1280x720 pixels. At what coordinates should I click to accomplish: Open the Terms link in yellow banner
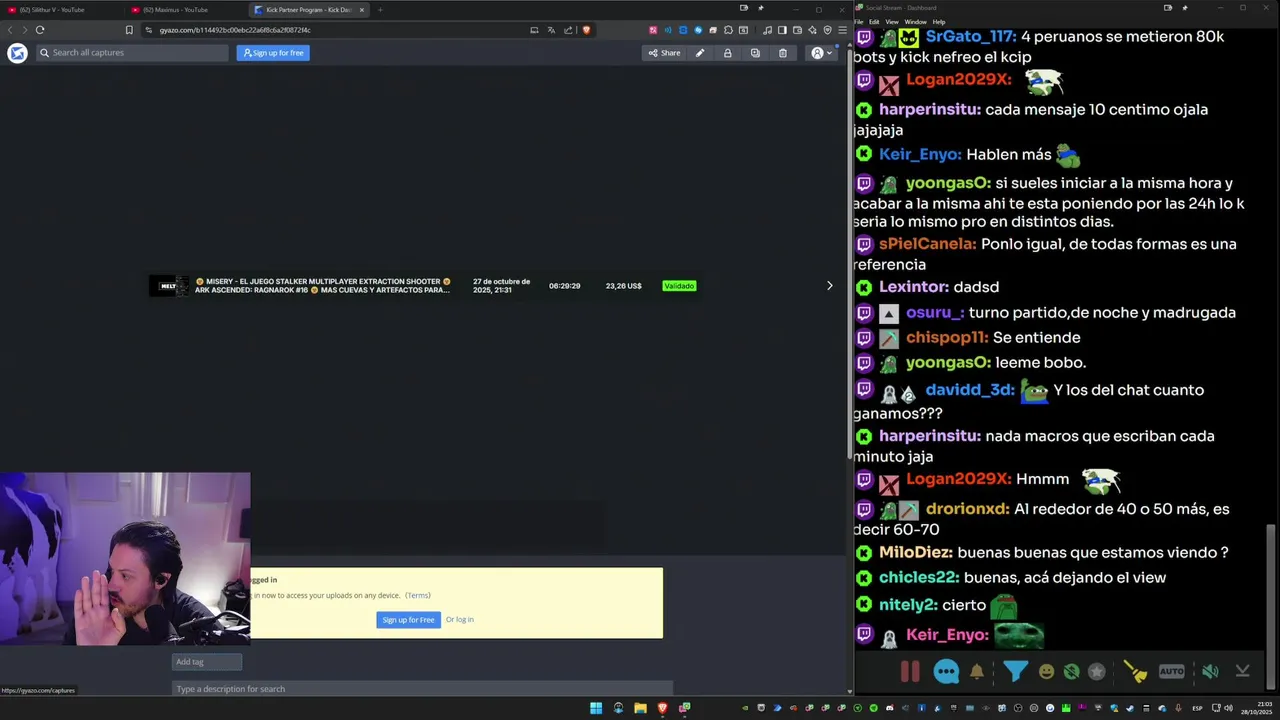coord(418,595)
